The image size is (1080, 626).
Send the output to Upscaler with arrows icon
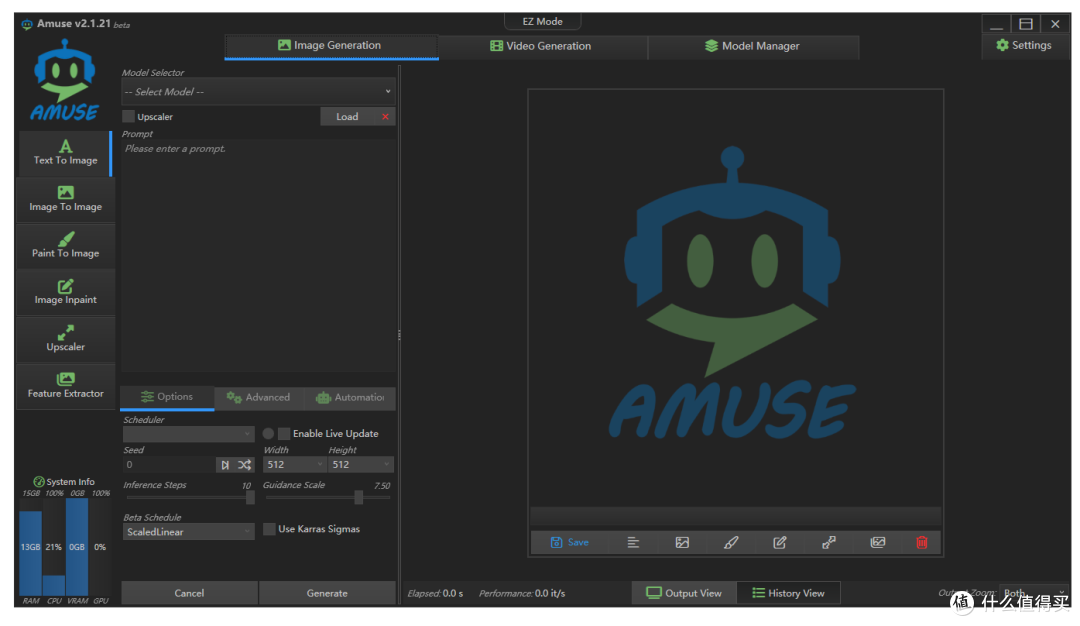click(829, 543)
